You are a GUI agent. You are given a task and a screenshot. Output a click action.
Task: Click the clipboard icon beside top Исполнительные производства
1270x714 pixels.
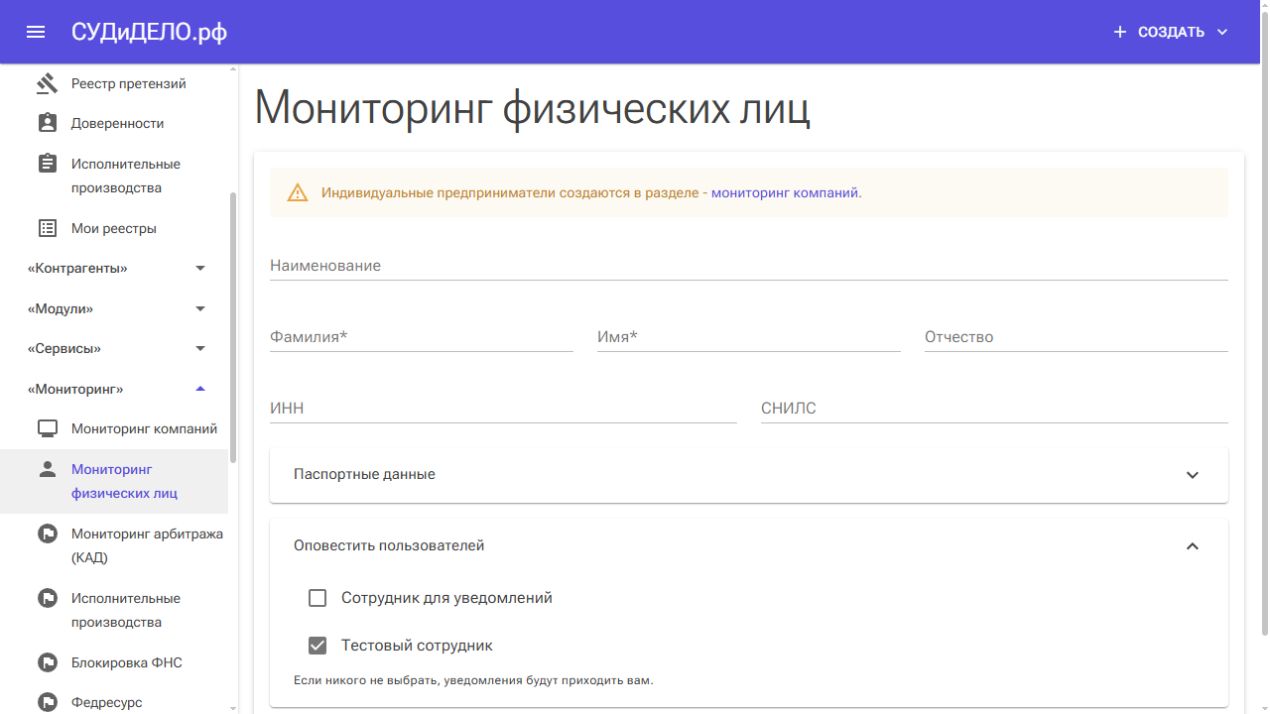coord(47,163)
